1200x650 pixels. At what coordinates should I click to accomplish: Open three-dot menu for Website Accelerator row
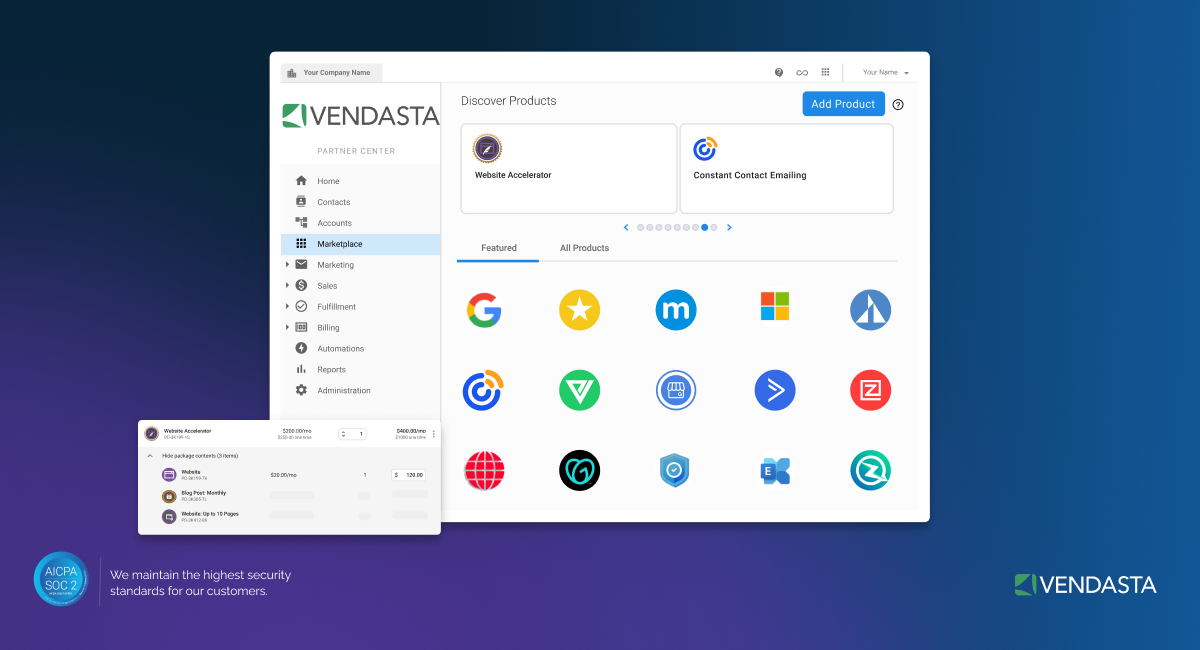click(x=433, y=434)
